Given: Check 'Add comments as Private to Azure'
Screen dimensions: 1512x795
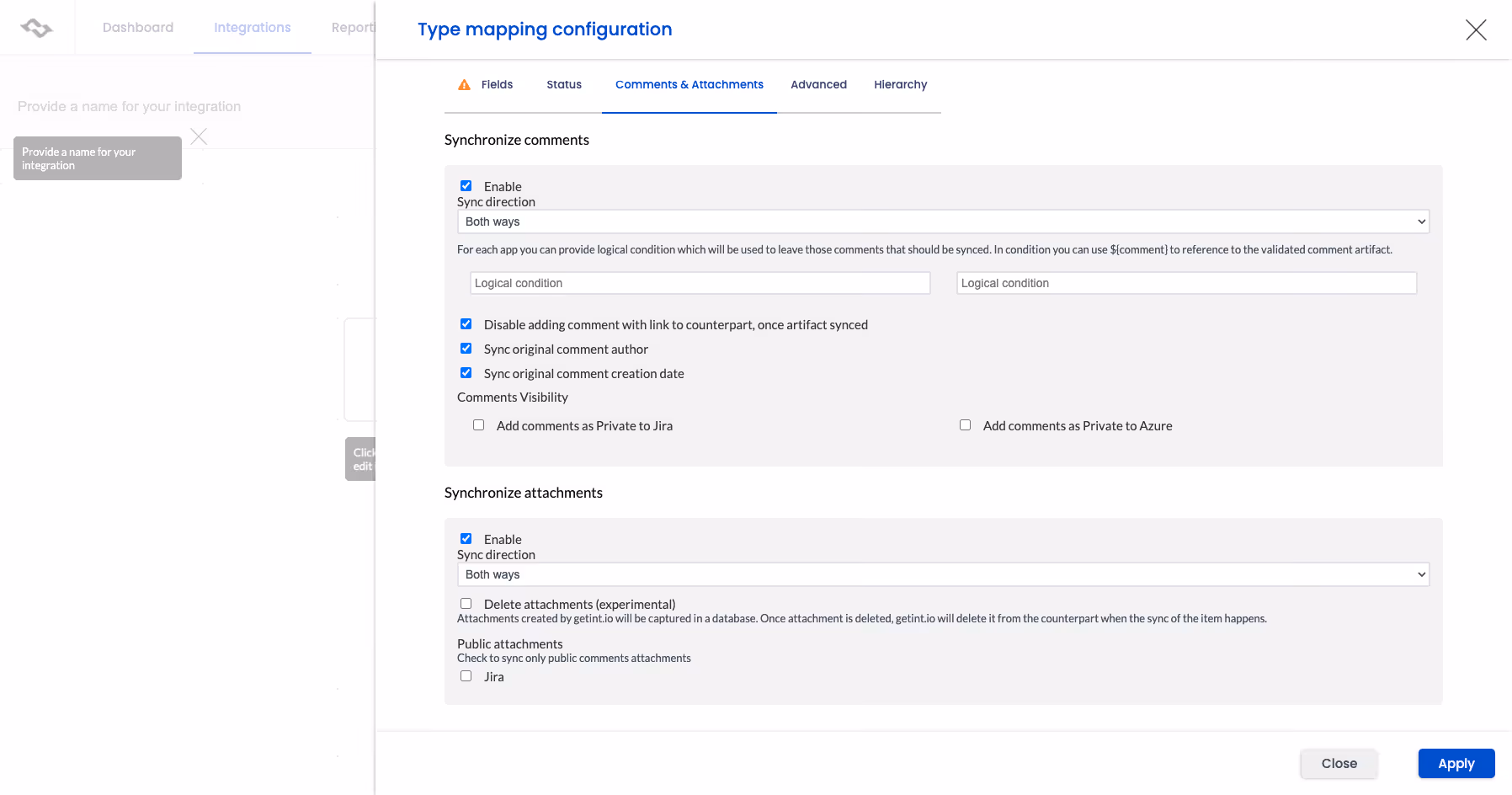Looking at the screenshot, I should tap(965, 424).
